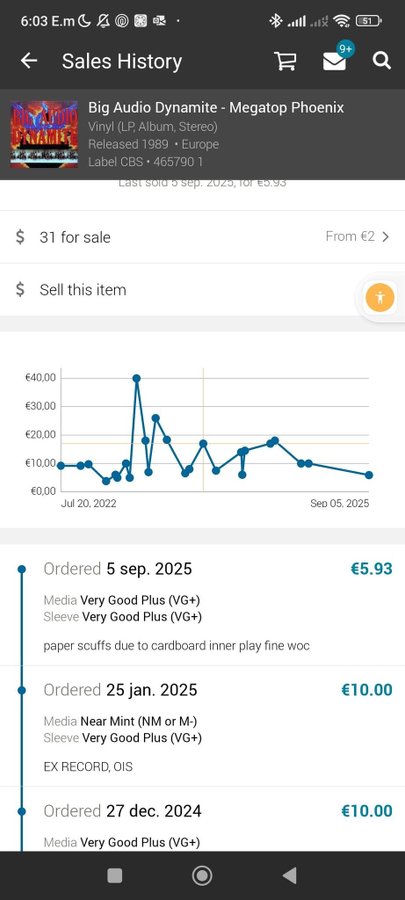Screen dimensions: 405x900
Task: Select the €40 peak point on chart
Action: (x=137, y=378)
